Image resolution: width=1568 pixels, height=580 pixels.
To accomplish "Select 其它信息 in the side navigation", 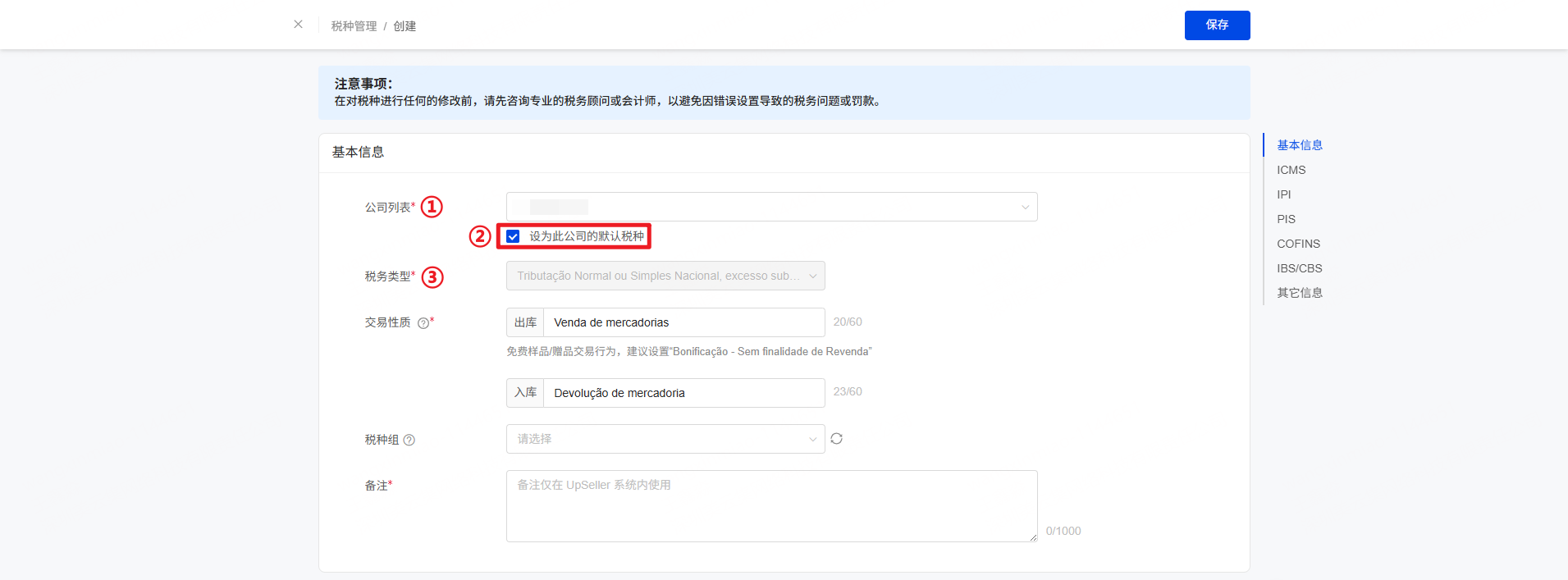I will 1299,293.
